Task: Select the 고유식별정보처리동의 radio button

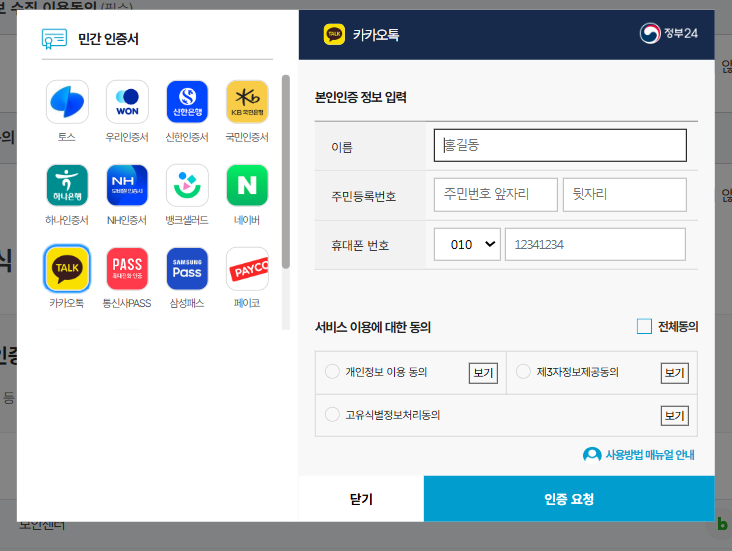Action: tap(332, 414)
